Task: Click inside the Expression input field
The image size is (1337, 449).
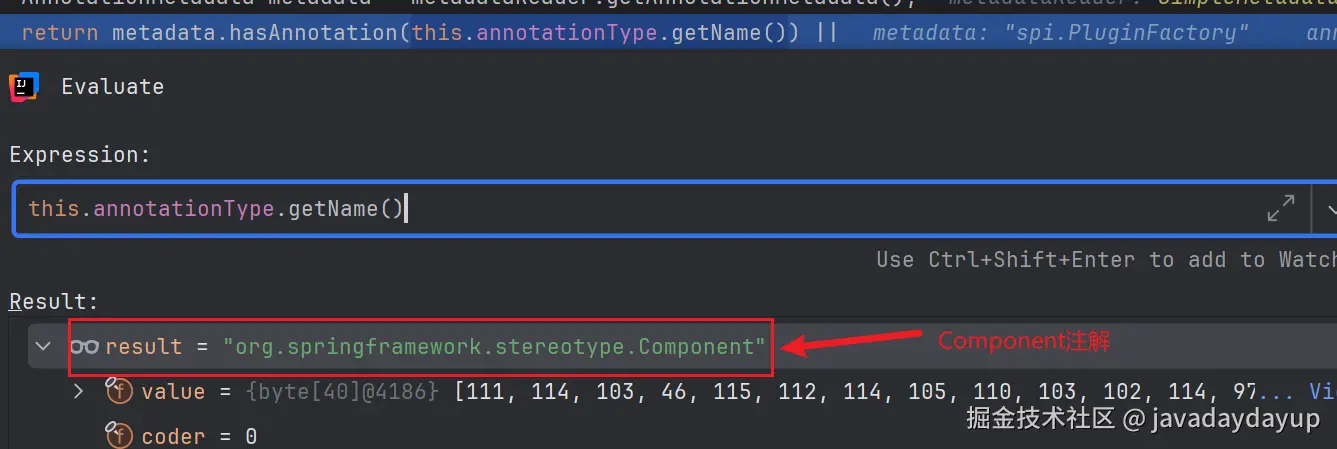Action: (640, 209)
